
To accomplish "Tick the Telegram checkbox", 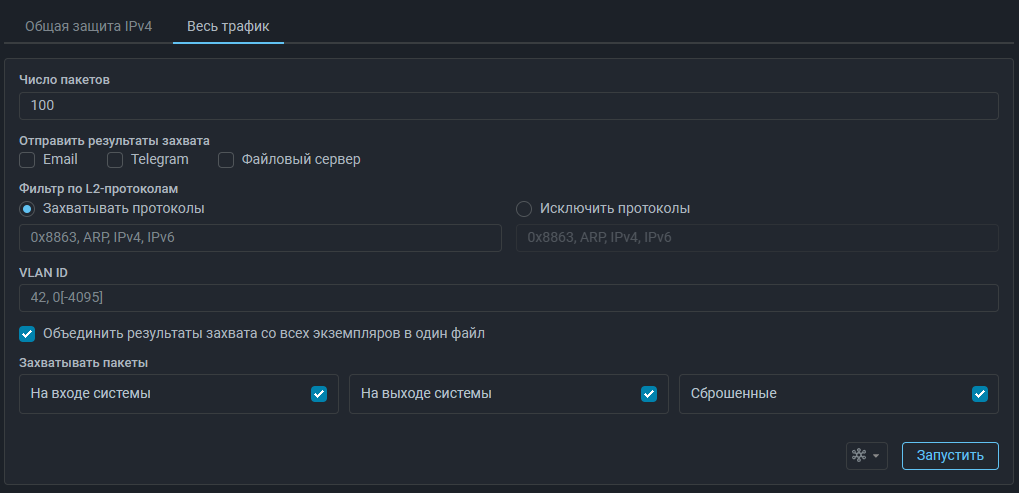I will (x=115, y=159).
